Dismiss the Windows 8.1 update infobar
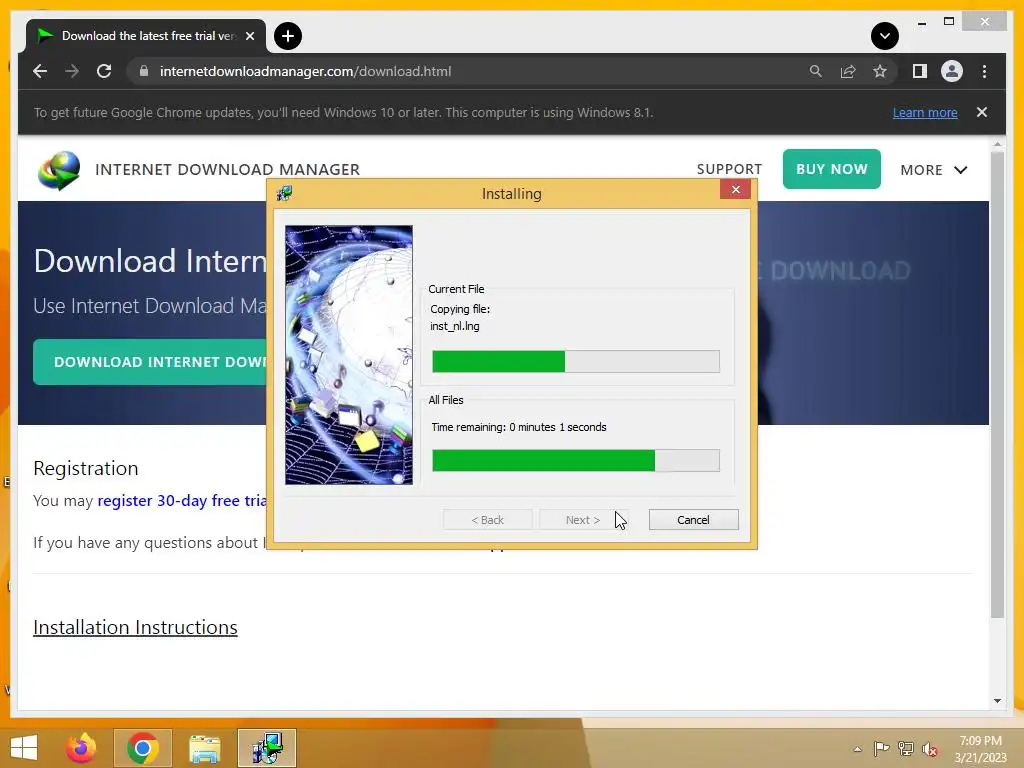The image size is (1024, 768). [x=982, y=112]
